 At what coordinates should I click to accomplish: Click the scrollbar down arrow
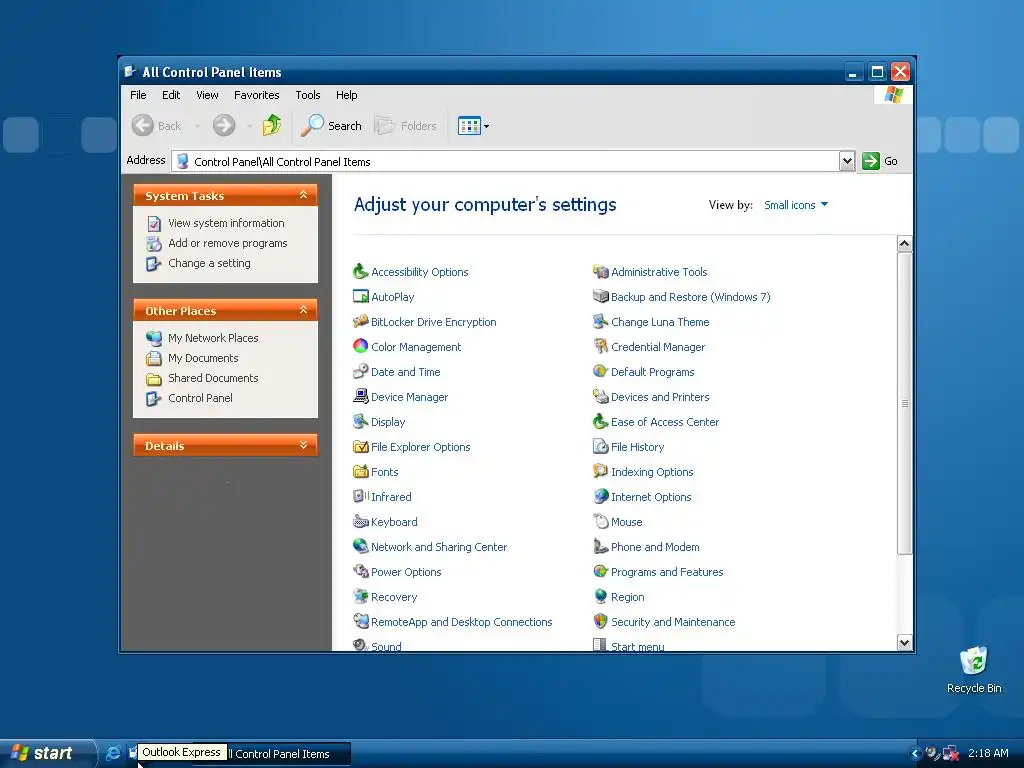point(904,642)
